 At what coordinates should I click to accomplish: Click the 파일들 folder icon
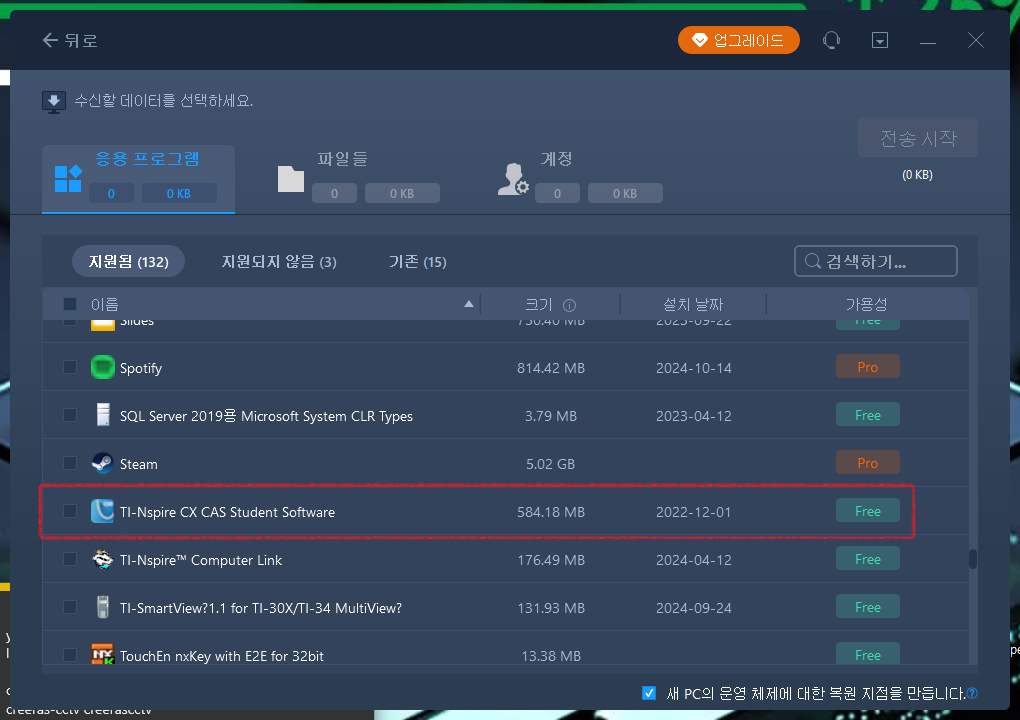point(290,177)
